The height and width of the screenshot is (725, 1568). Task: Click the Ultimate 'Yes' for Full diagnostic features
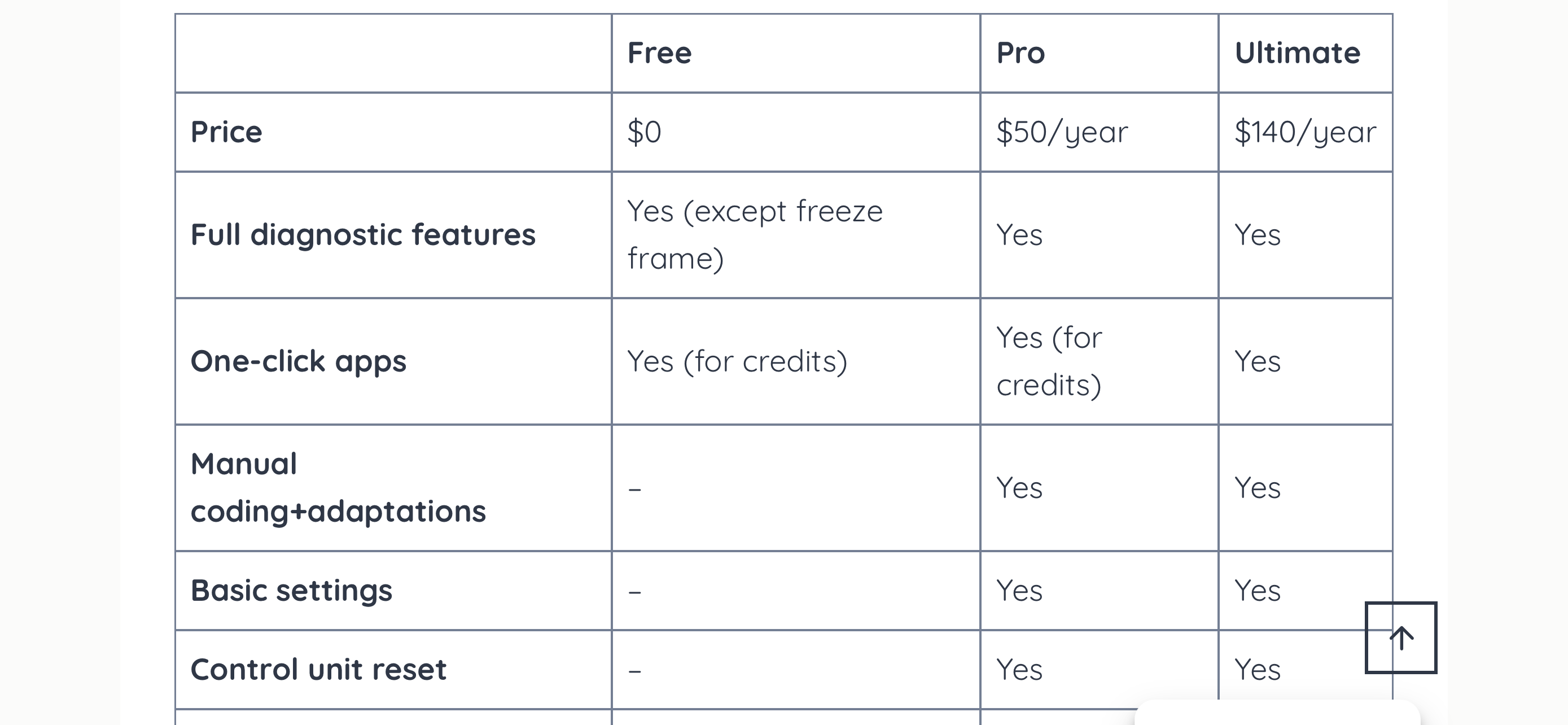pyautogui.click(x=1257, y=235)
